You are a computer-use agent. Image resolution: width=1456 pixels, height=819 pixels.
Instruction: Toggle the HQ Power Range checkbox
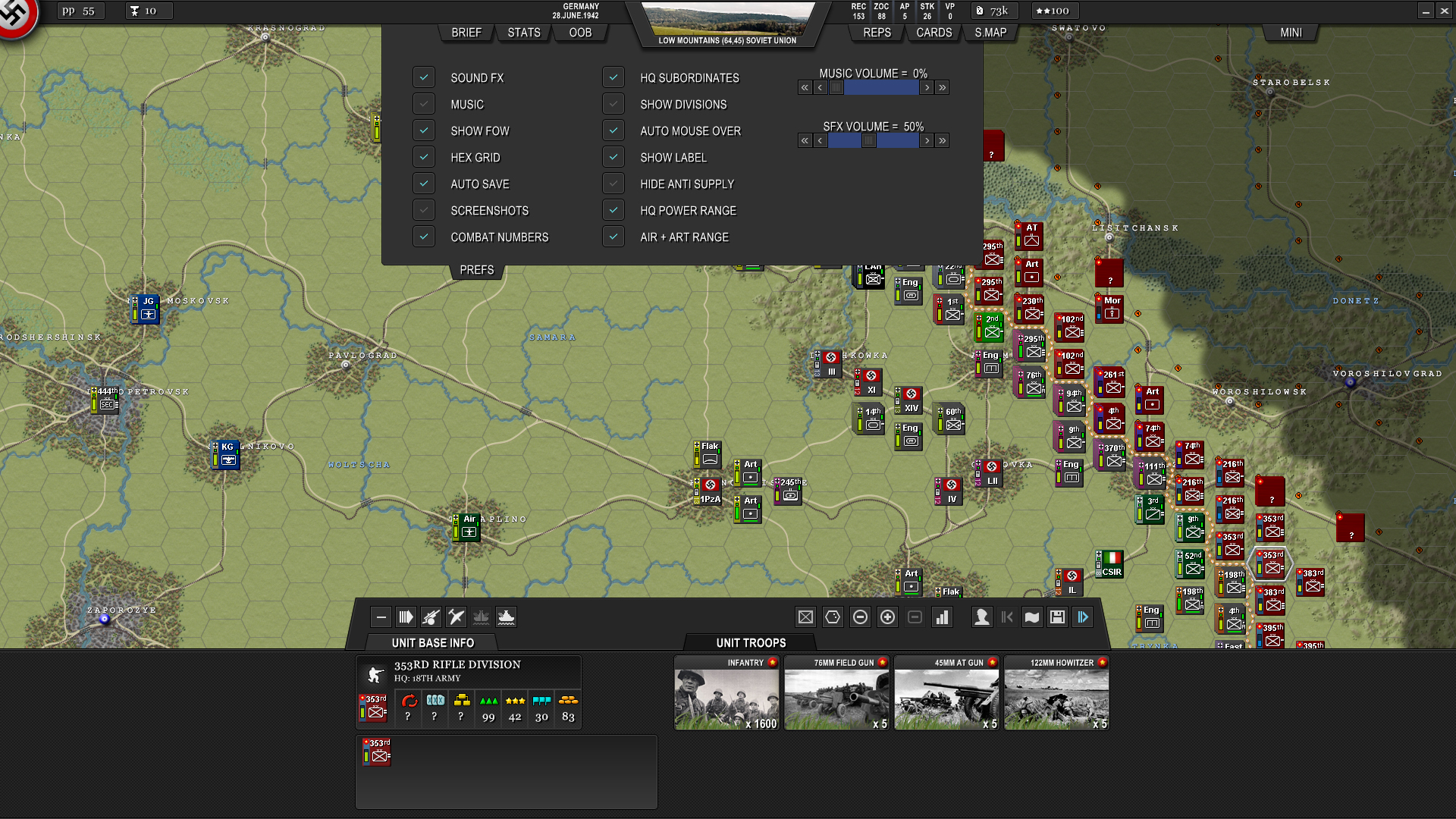click(613, 210)
